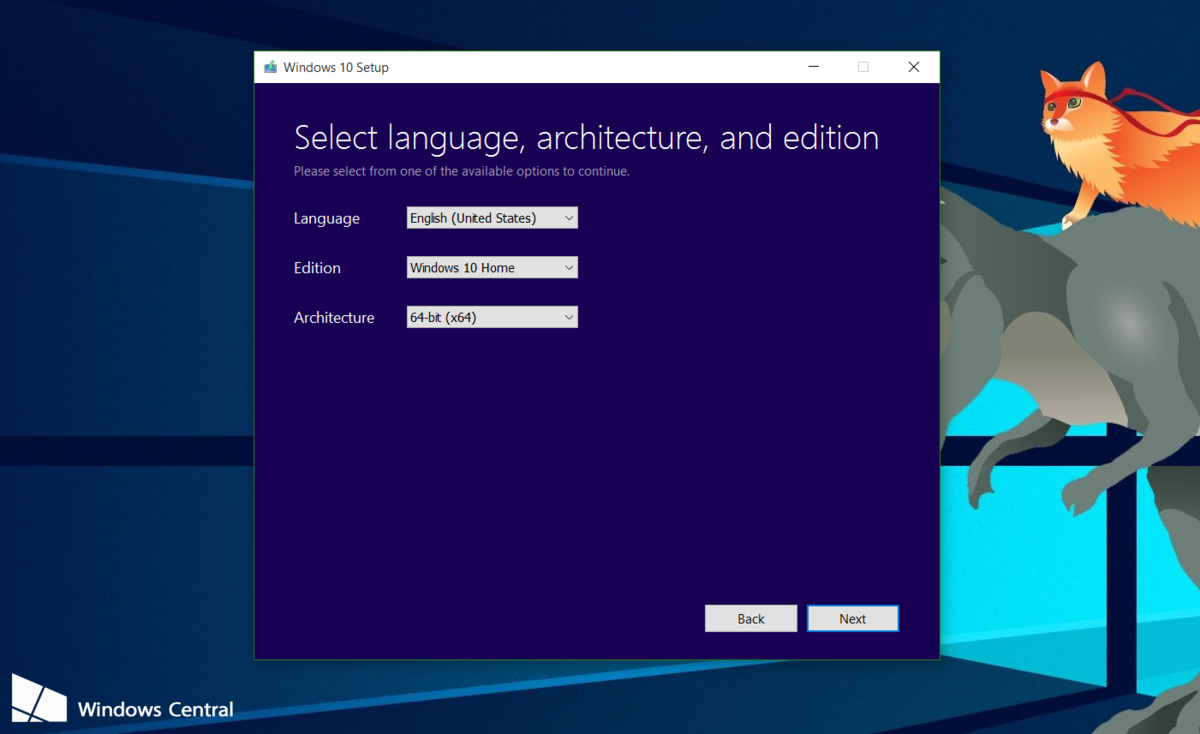Minimize the Windows 10 Setup window
The height and width of the screenshot is (734, 1200).
(x=814, y=67)
